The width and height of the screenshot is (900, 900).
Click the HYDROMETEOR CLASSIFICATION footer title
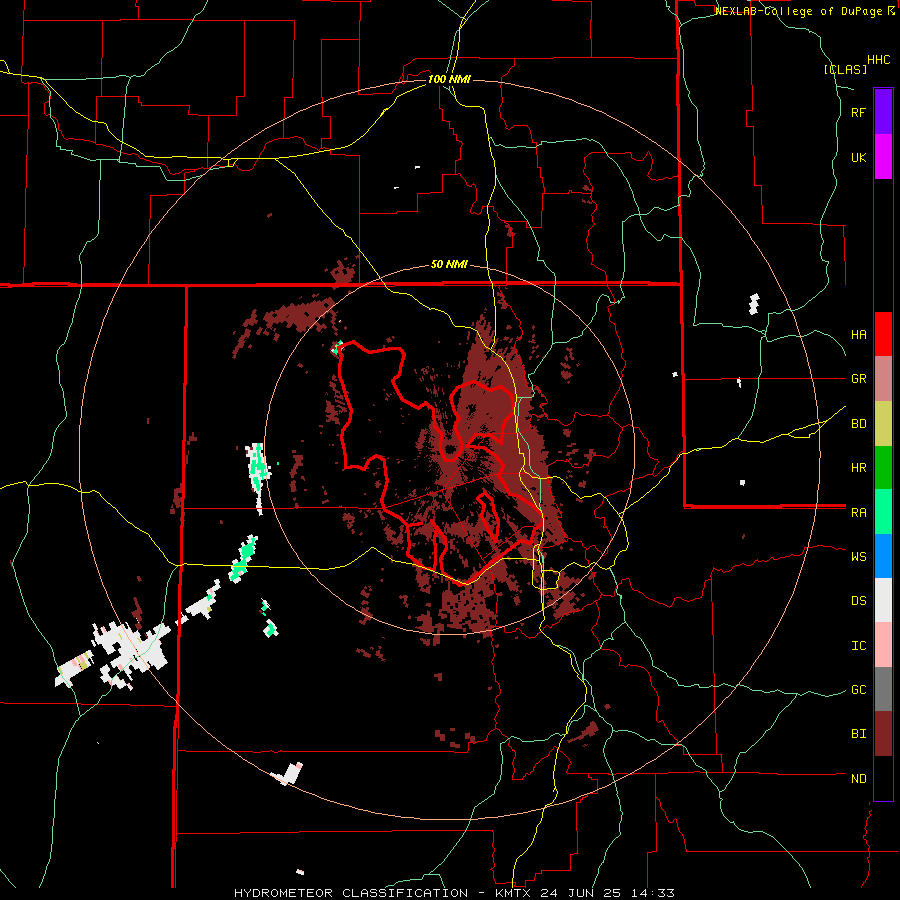point(351,893)
